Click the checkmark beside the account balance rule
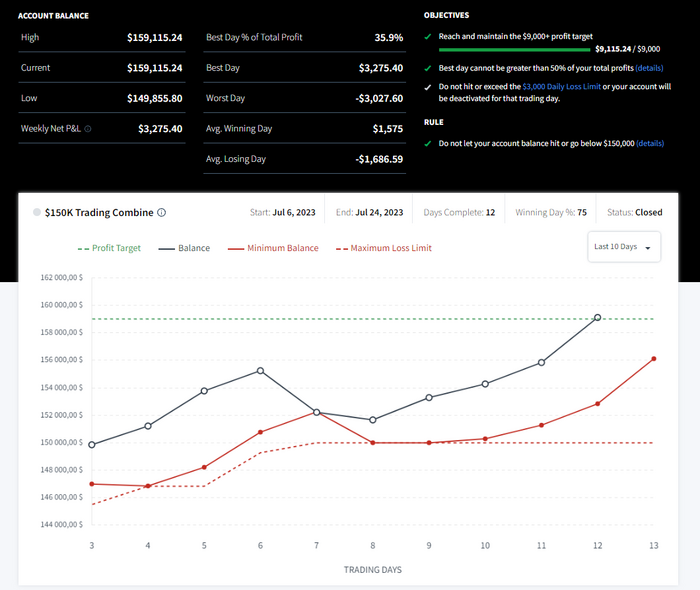The image size is (700, 590). 428,144
